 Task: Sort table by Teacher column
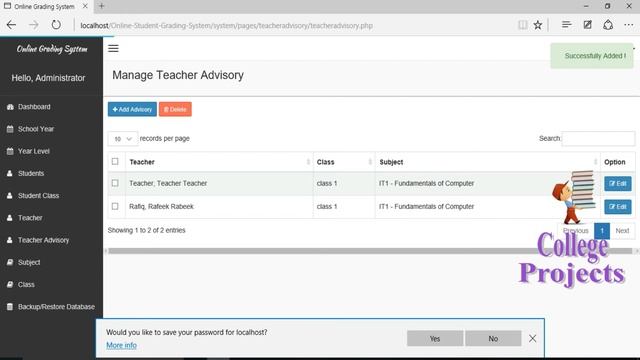pos(219,162)
